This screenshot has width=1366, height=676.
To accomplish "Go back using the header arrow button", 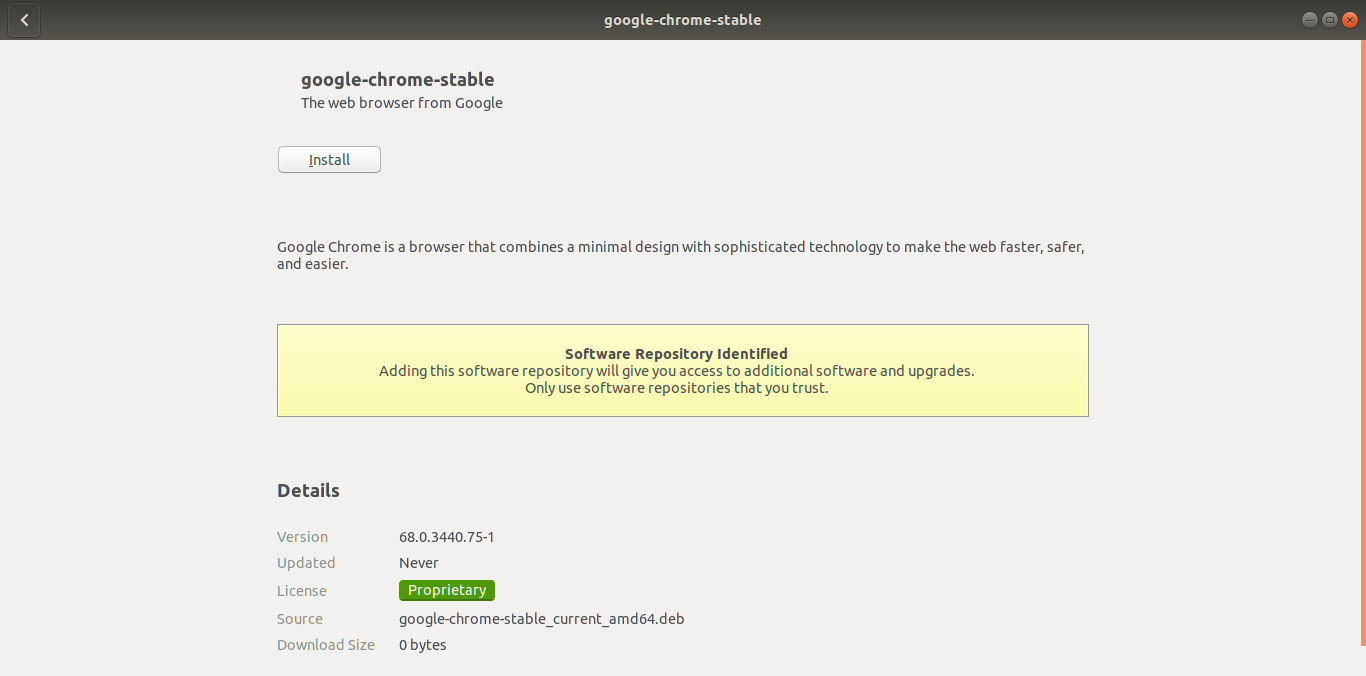I will 24,20.
